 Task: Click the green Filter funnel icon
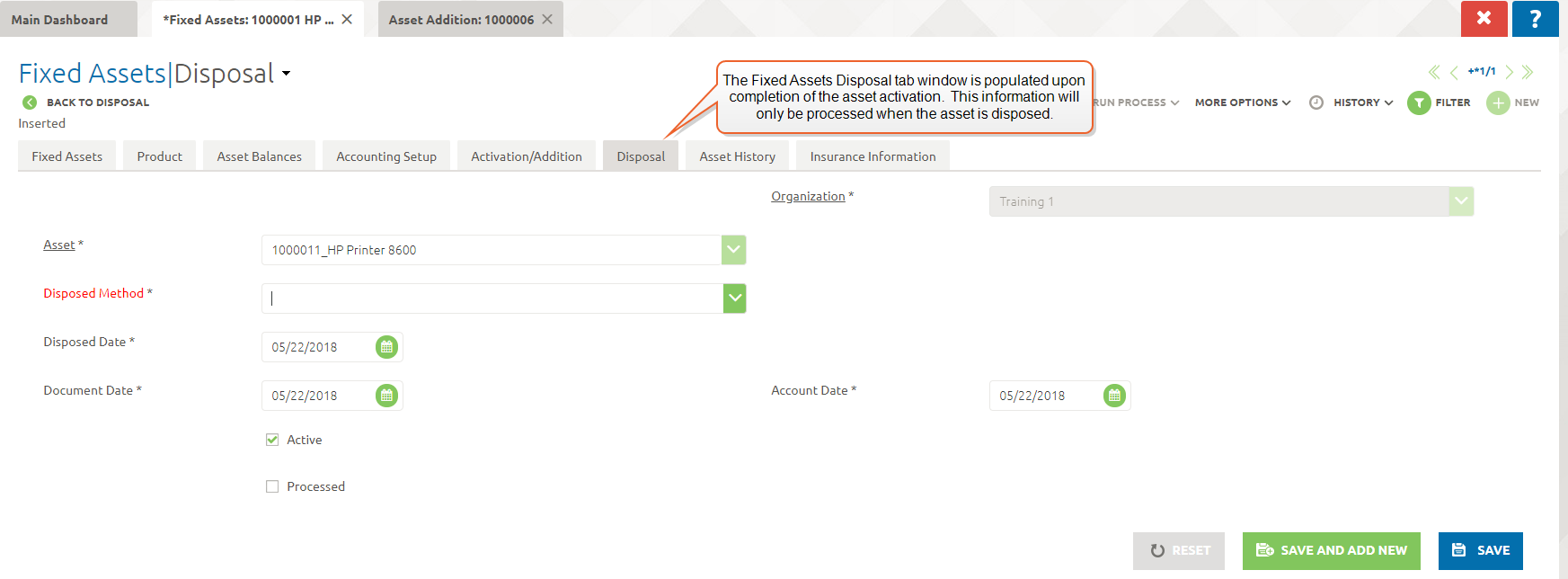(x=1419, y=103)
